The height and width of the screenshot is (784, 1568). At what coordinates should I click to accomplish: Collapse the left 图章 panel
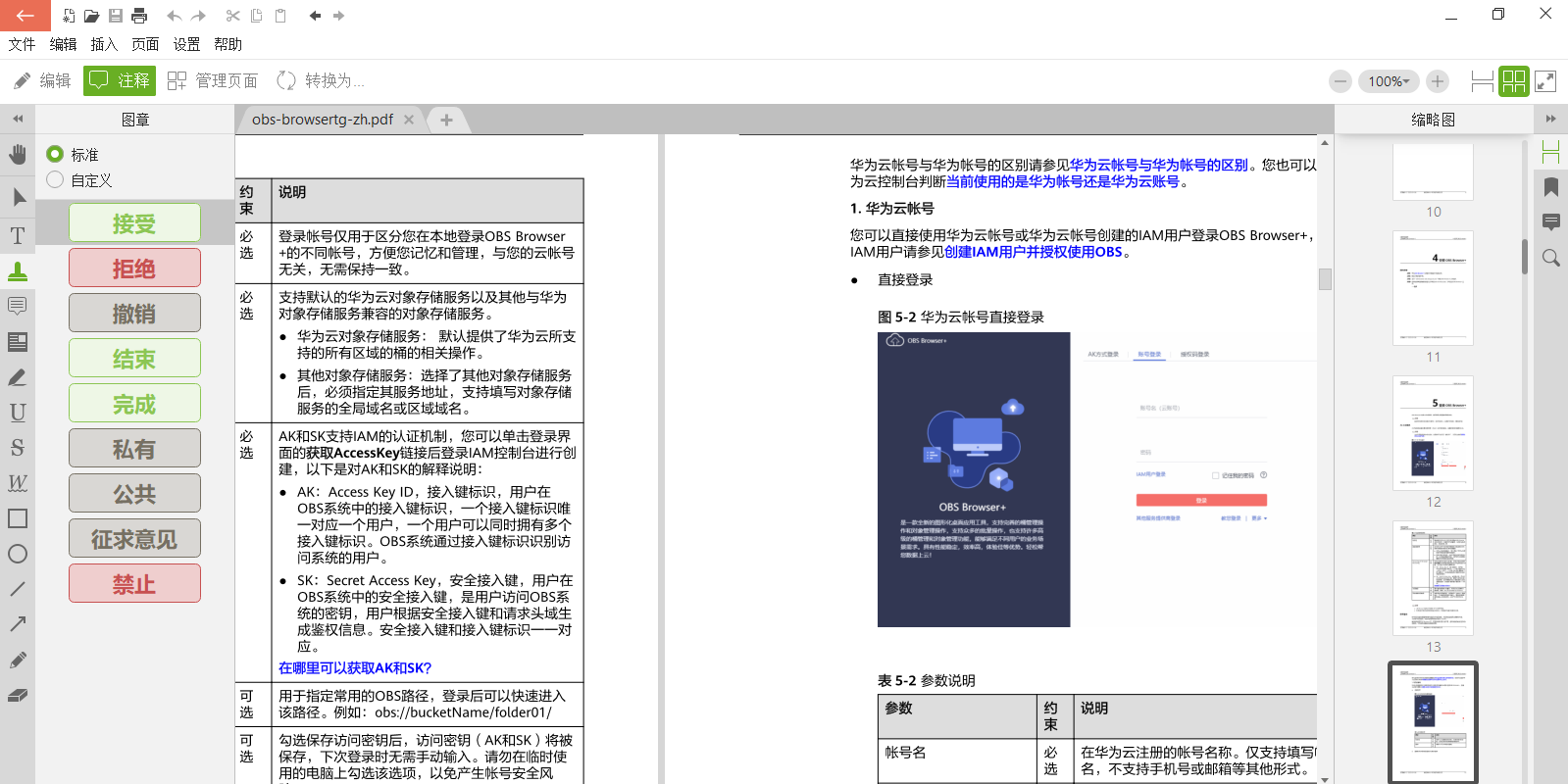(18, 119)
